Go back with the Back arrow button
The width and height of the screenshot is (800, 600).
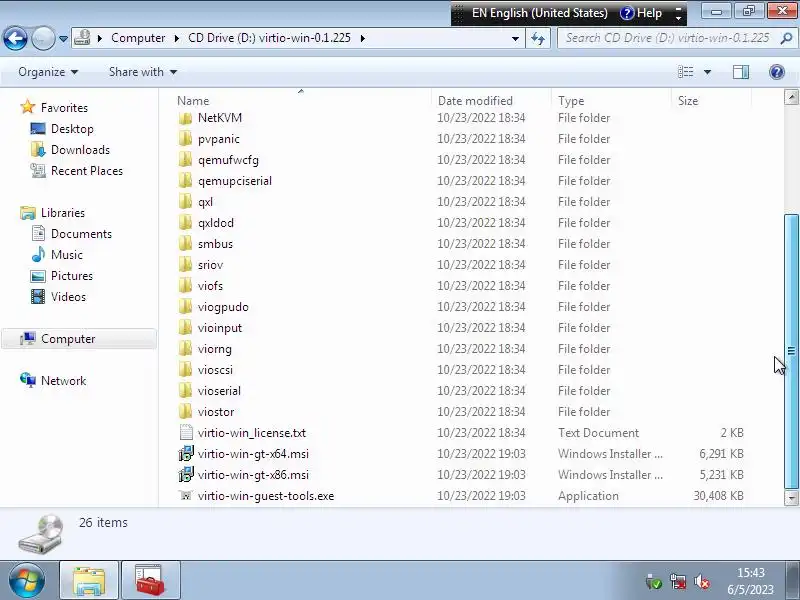coord(15,38)
